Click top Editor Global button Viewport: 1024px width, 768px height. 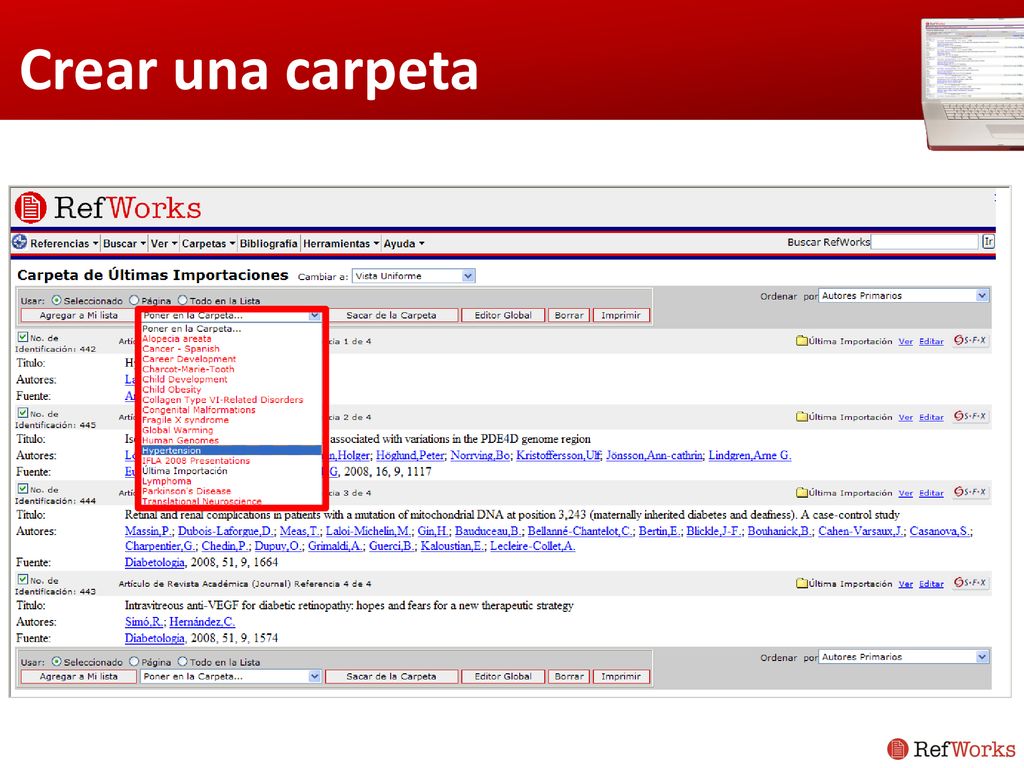pos(503,315)
